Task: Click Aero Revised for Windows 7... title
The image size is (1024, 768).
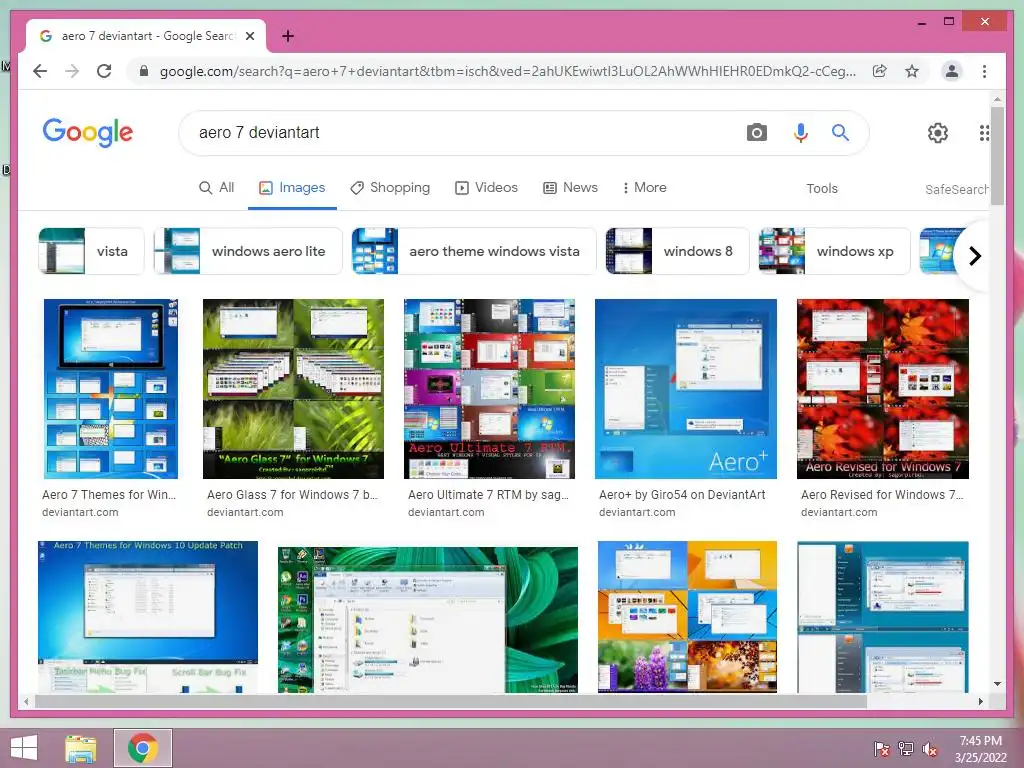Action: [x=882, y=495]
